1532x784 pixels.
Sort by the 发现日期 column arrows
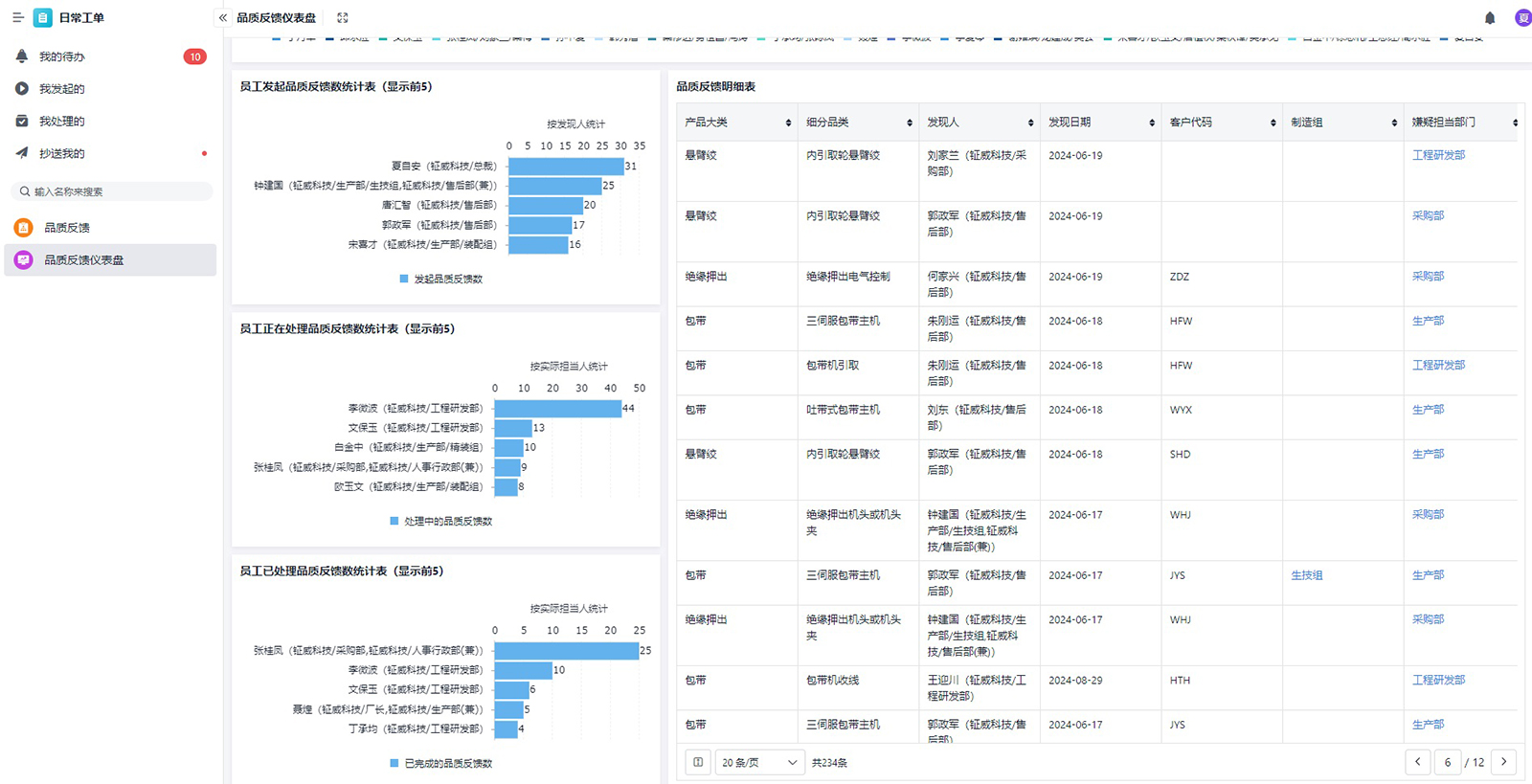click(1152, 123)
